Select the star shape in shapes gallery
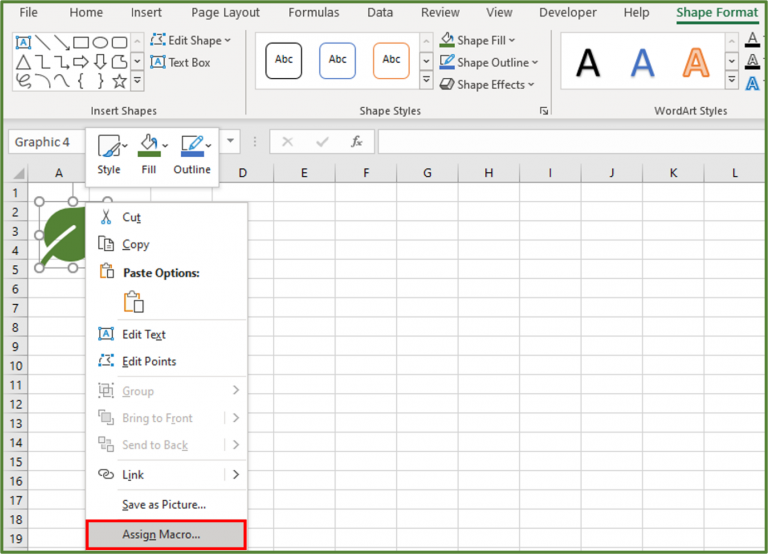 click(120, 80)
